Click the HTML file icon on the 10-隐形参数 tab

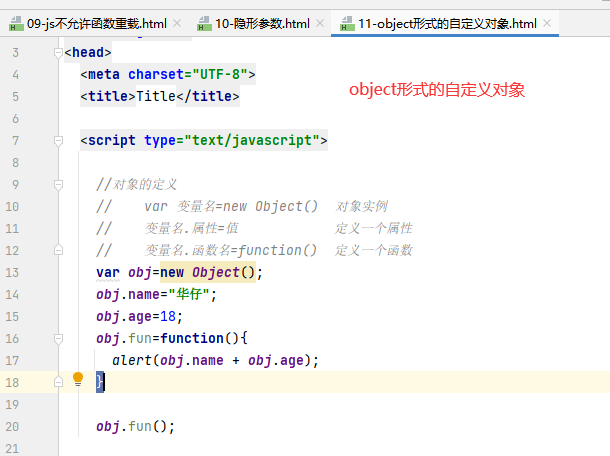tap(204, 24)
